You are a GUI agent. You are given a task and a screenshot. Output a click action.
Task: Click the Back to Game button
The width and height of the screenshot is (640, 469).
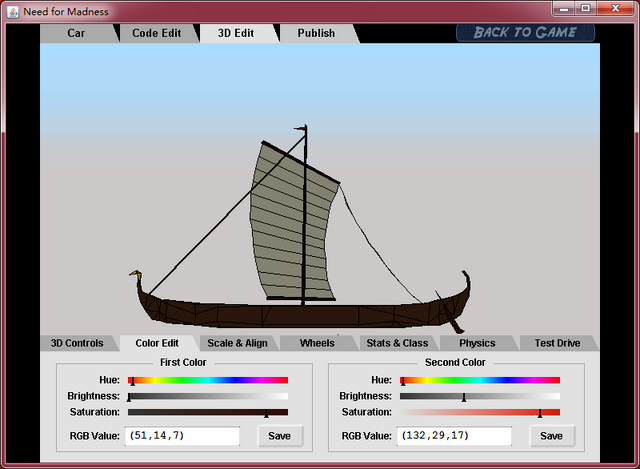point(525,33)
